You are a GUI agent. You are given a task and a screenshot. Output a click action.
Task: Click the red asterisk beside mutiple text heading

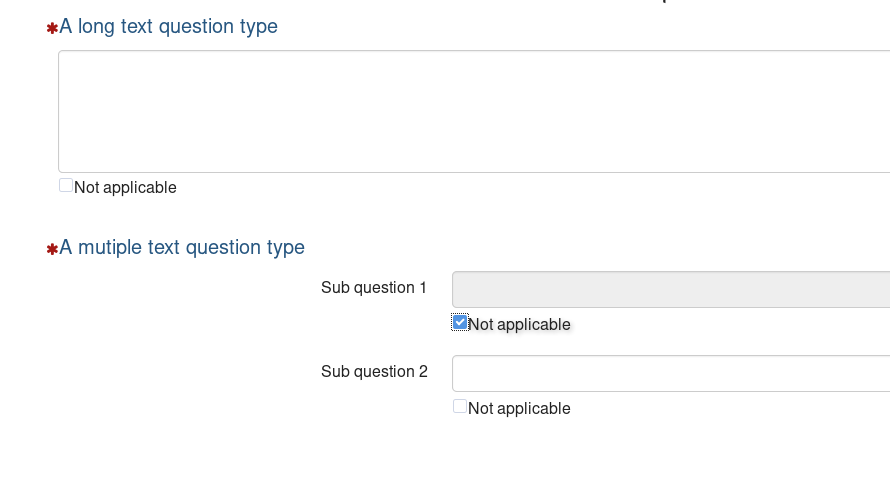[52, 249]
